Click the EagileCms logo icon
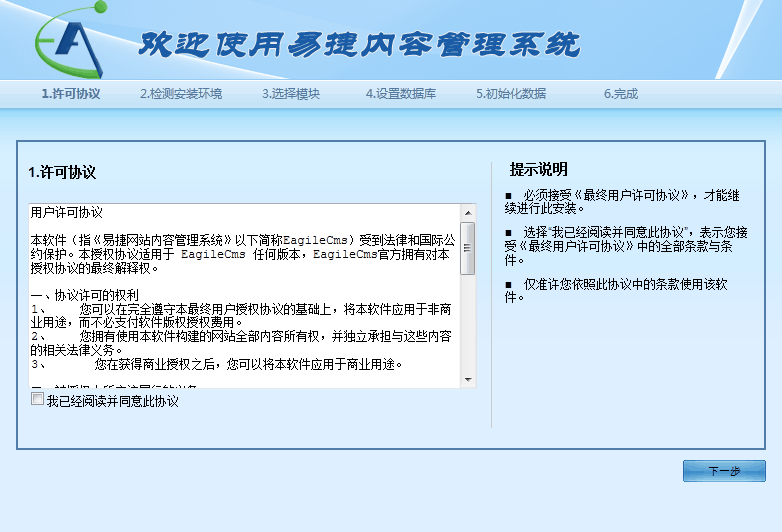Screen dimensions: 782x532 pos(71,40)
